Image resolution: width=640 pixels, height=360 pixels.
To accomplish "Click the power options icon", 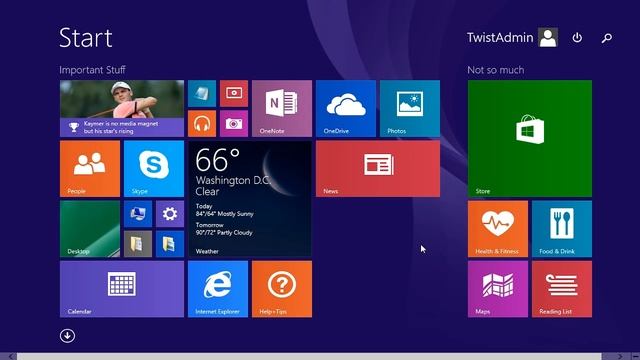I will (577, 38).
